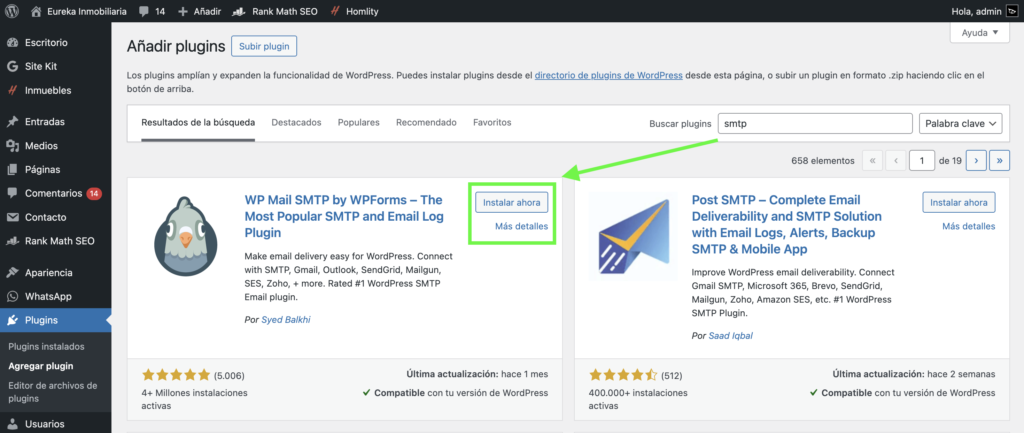
Task: Go to Plugins instalados
Action: coord(46,346)
